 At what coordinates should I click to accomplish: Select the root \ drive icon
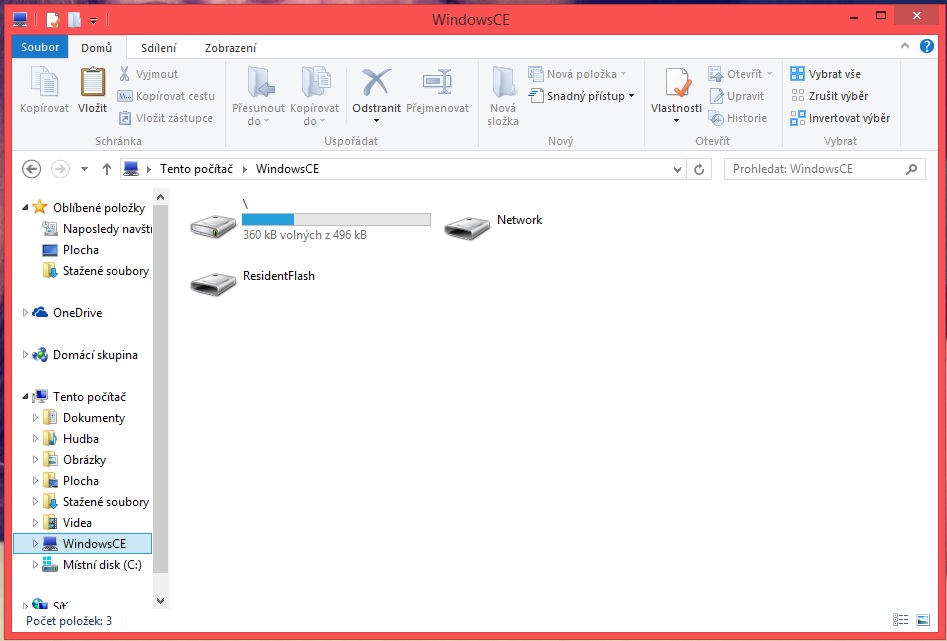pos(213,226)
